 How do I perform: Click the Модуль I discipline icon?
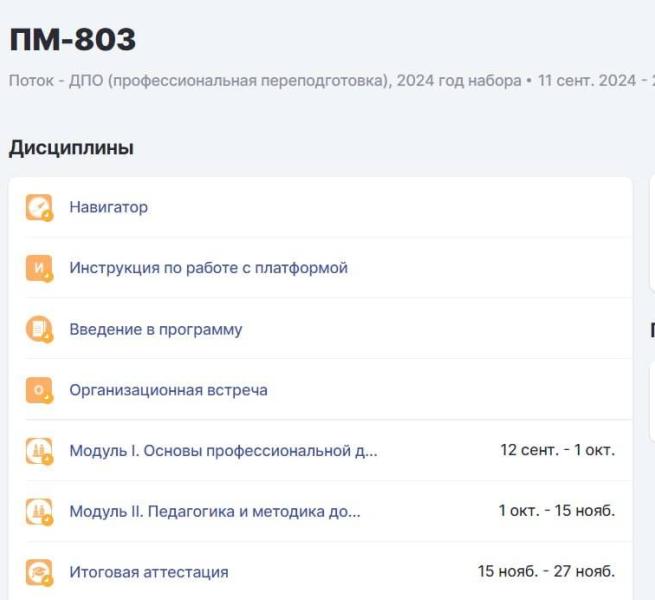tap(38, 451)
